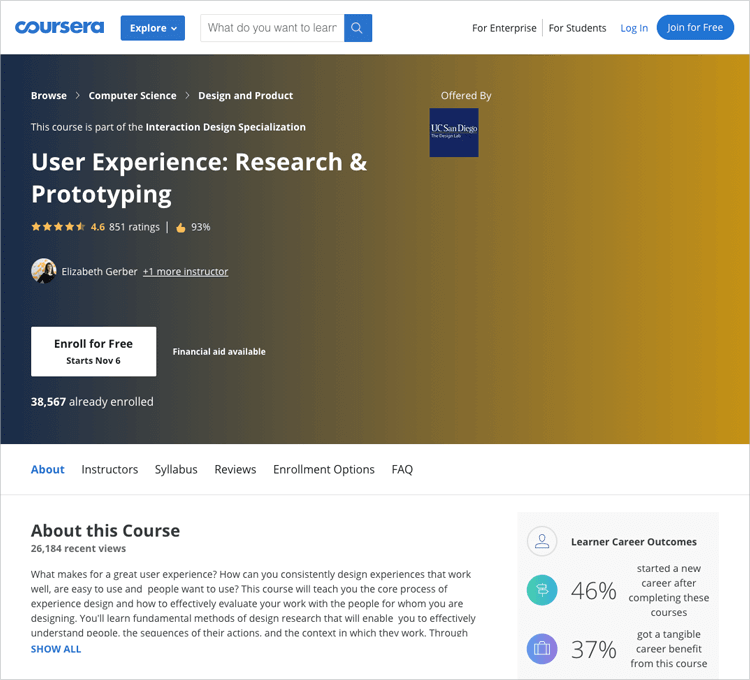The height and width of the screenshot is (680, 750).
Task: Open the +1 more instructor link
Action: pos(186,272)
